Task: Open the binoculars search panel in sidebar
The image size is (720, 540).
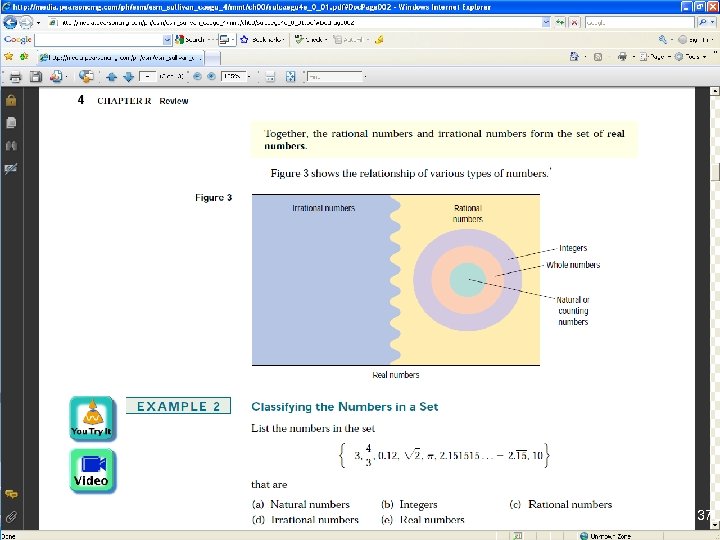Action: pyautogui.click(x=11, y=146)
